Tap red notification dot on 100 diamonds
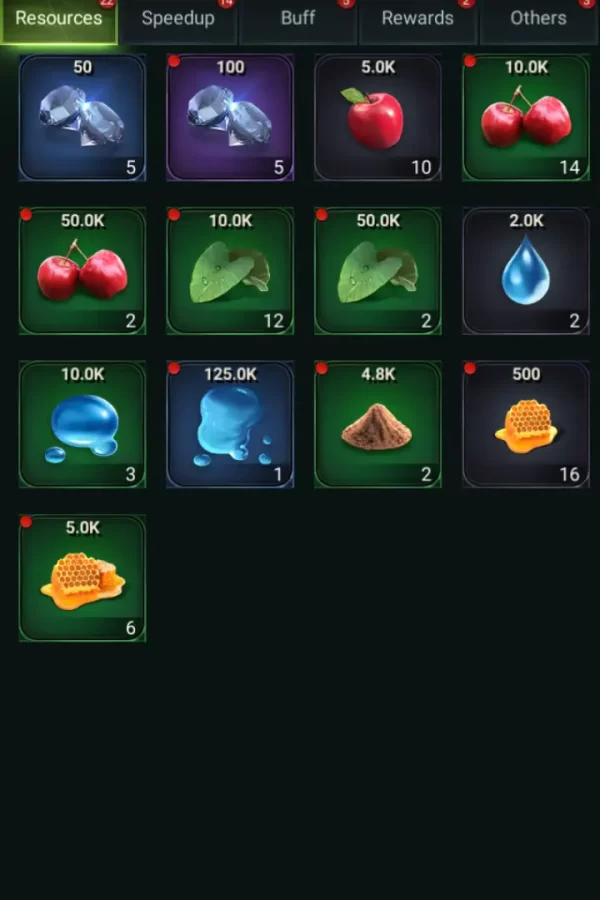The image size is (600, 900). pos(174,61)
